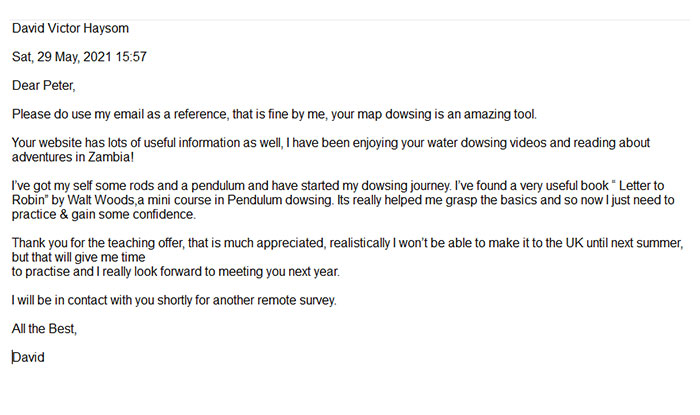The width and height of the screenshot is (700, 415).
Task: Click the sign-off All the Best
Action: click(x=44, y=329)
